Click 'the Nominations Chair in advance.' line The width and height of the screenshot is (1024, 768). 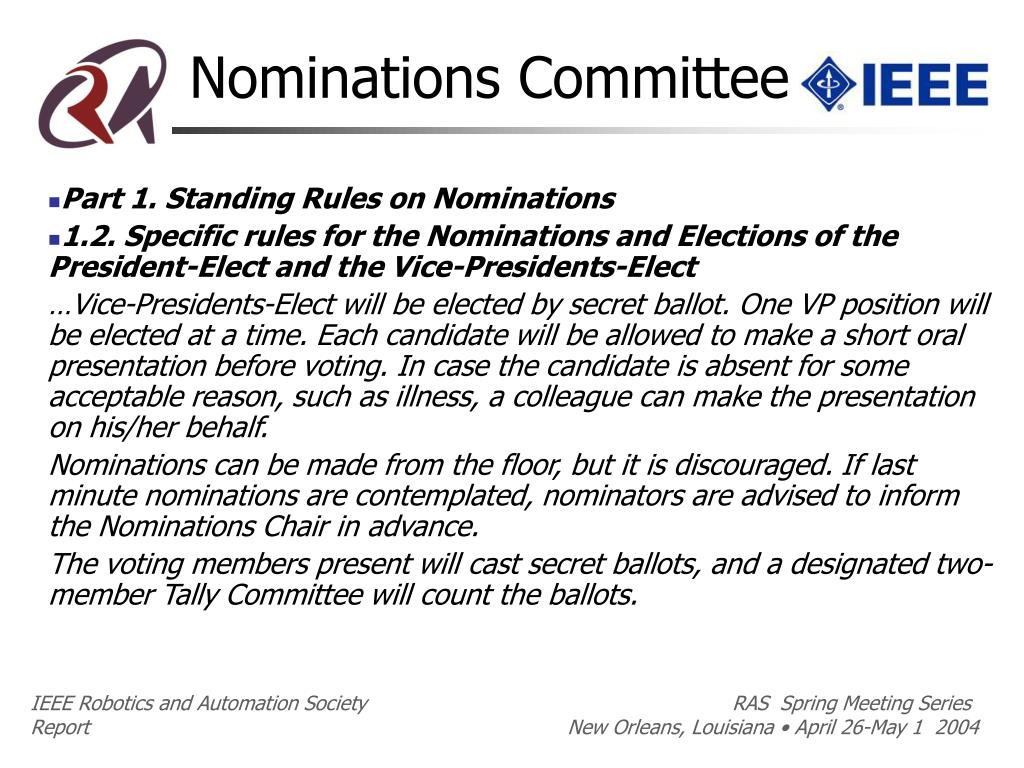tap(264, 526)
